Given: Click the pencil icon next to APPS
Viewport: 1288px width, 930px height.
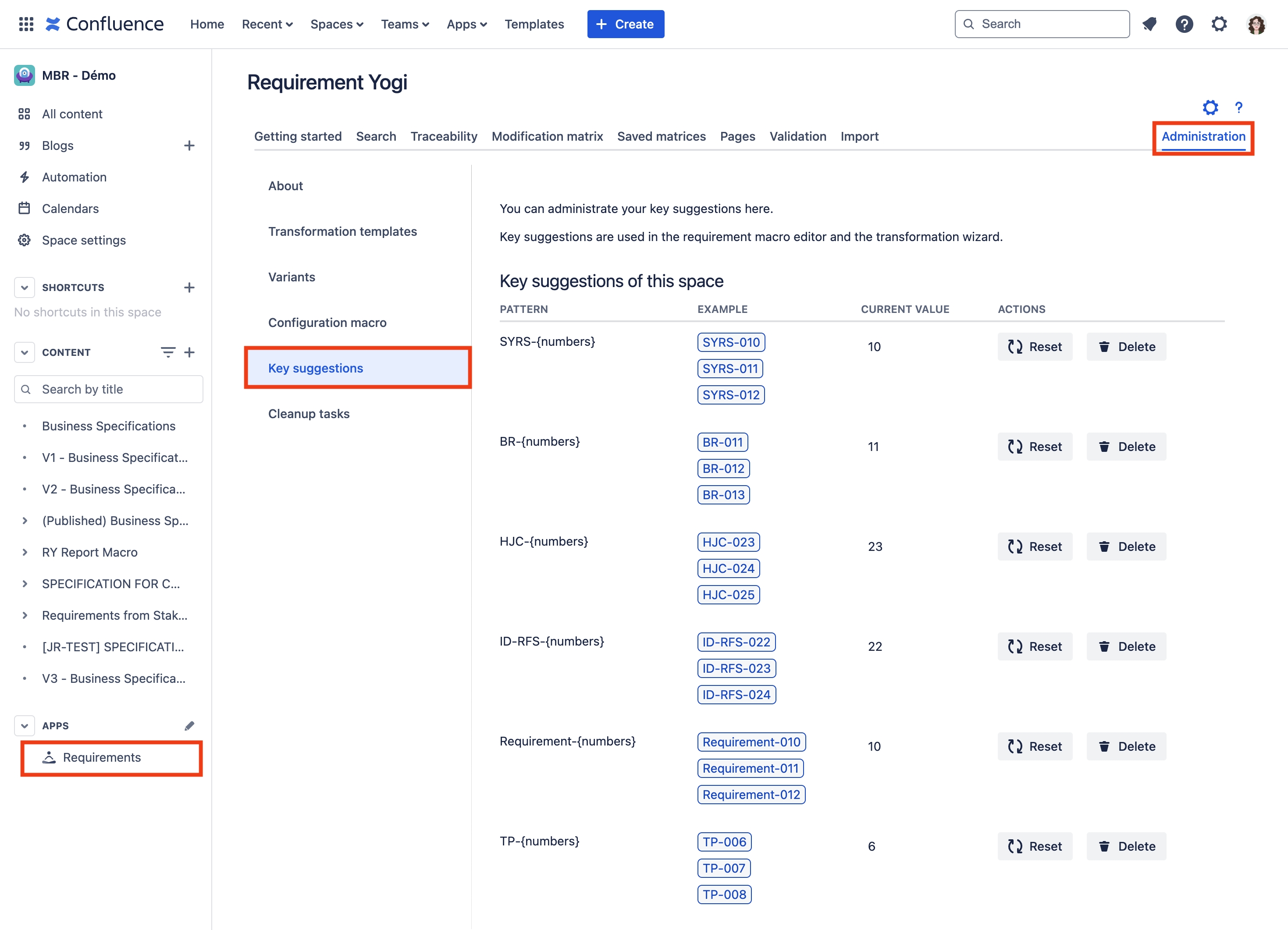Looking at the screenshot, I should (189, 726).
